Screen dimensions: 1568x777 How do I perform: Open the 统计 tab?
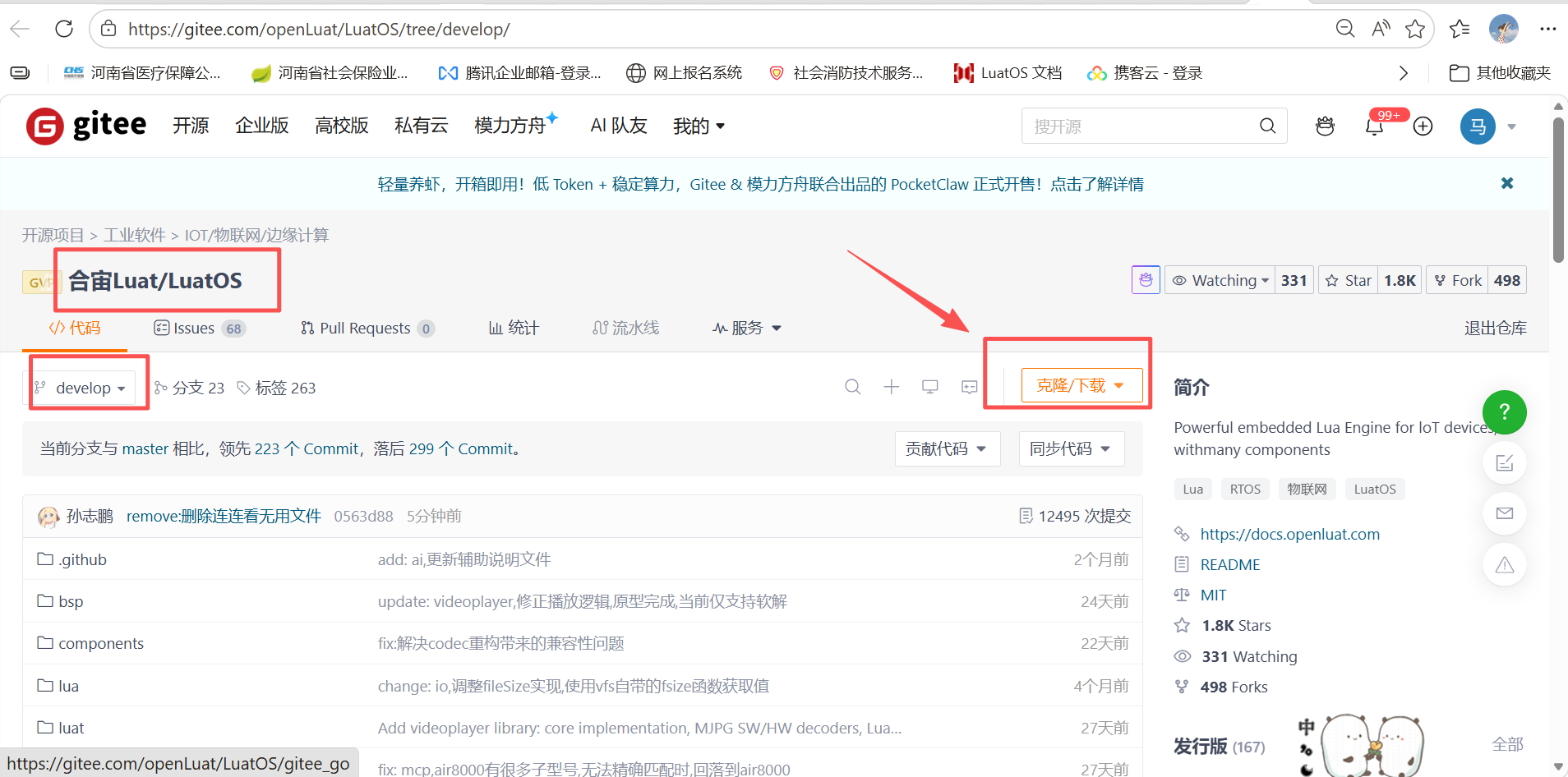(x=514, y=328)
